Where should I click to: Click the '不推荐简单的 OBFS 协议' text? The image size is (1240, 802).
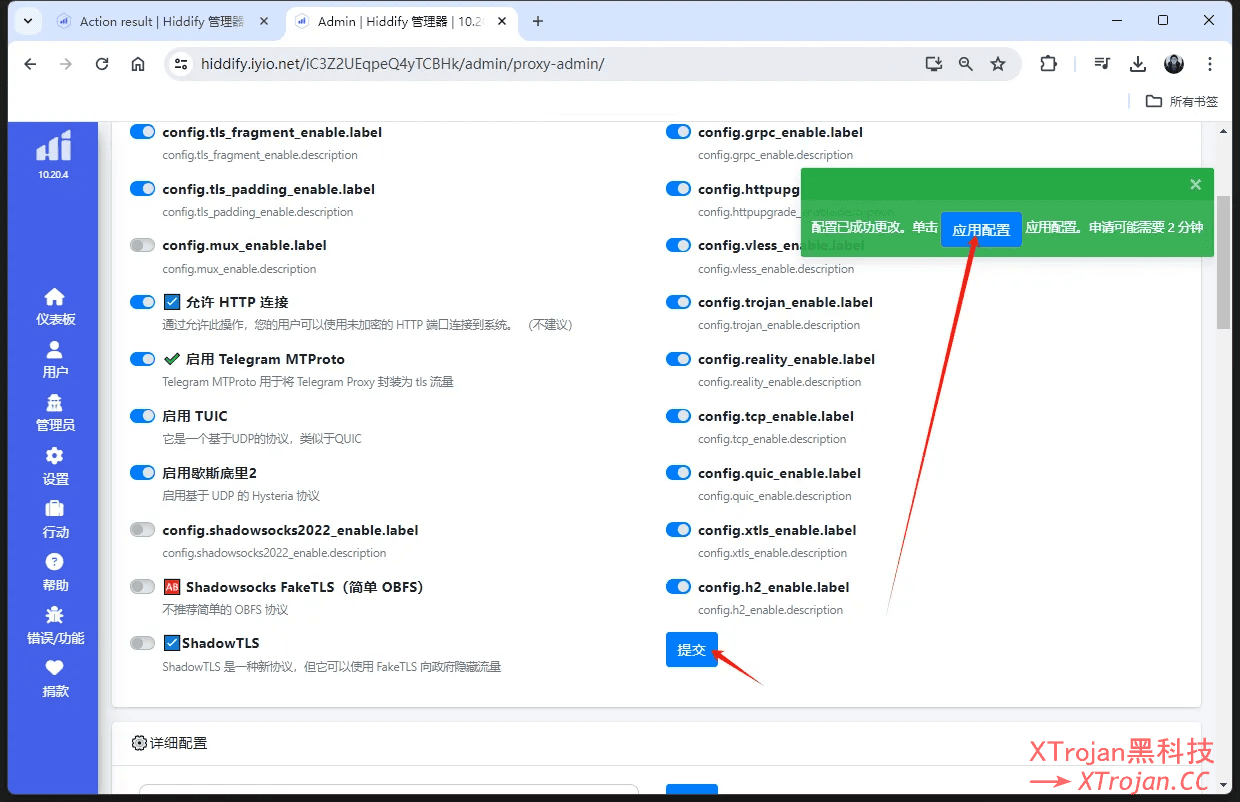coord(225,610)
